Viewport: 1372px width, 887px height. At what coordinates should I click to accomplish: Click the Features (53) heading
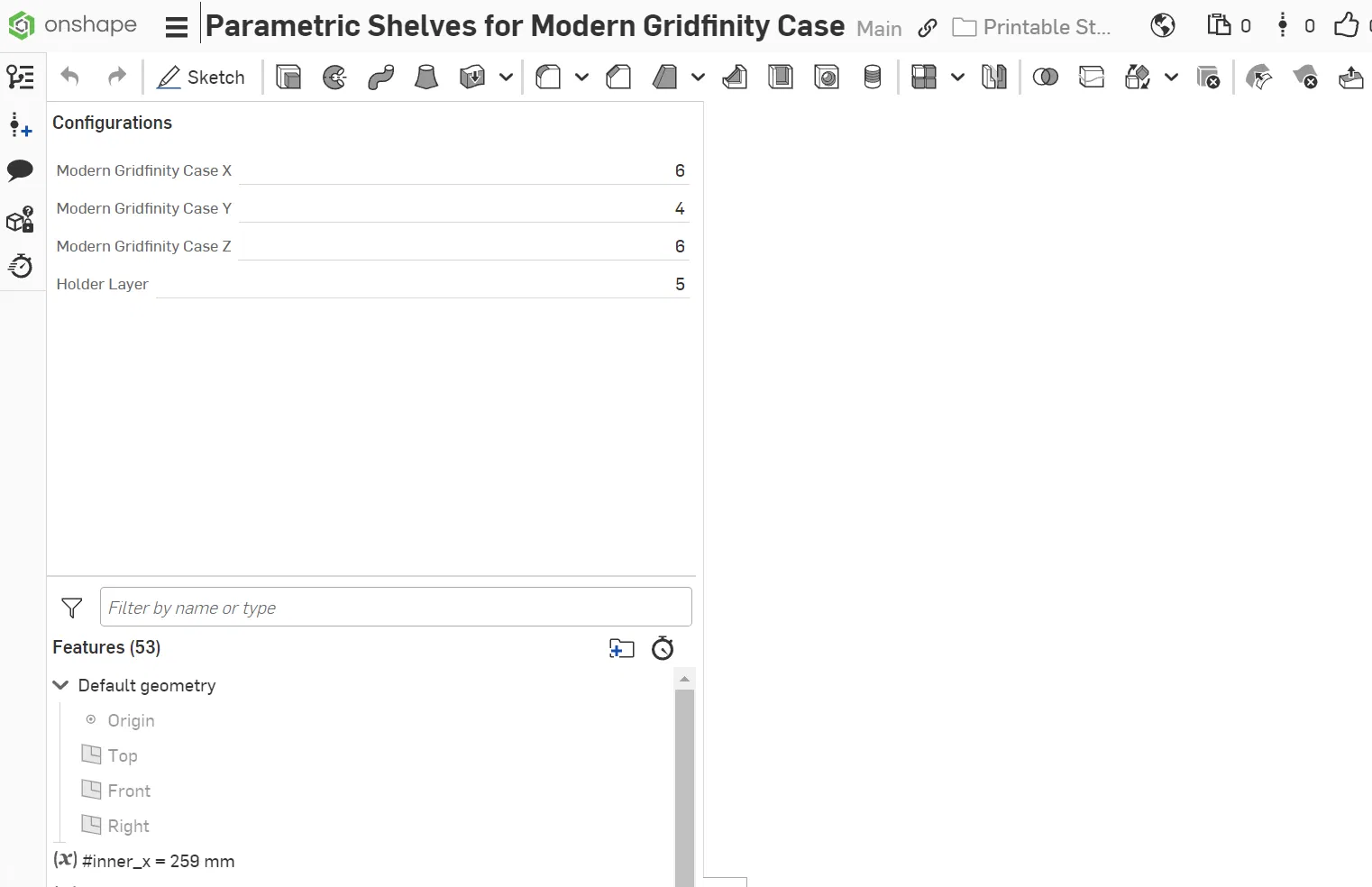tap(106, 647)
